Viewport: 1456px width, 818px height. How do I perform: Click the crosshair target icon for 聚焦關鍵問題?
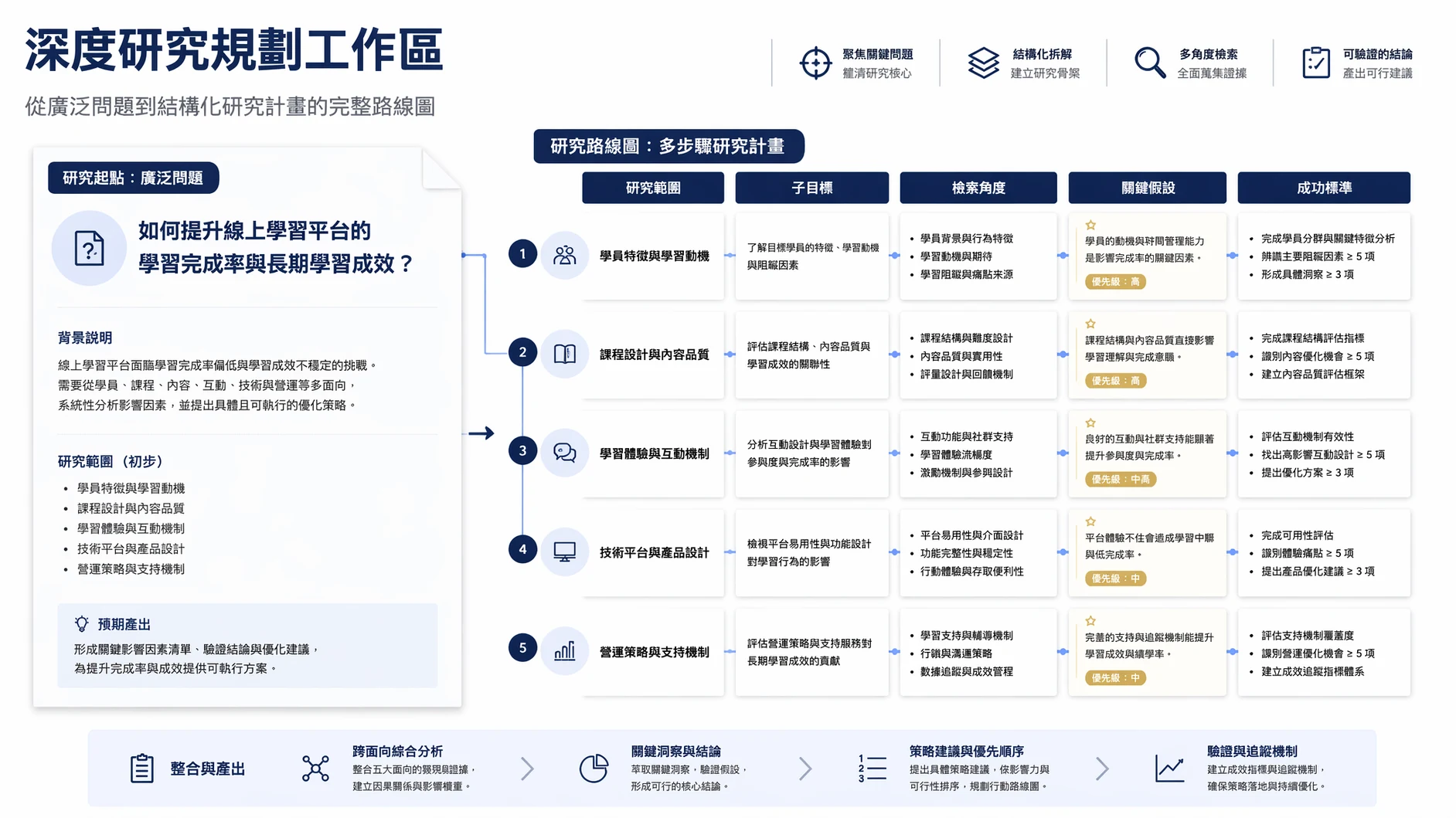(x=815, y=63)
